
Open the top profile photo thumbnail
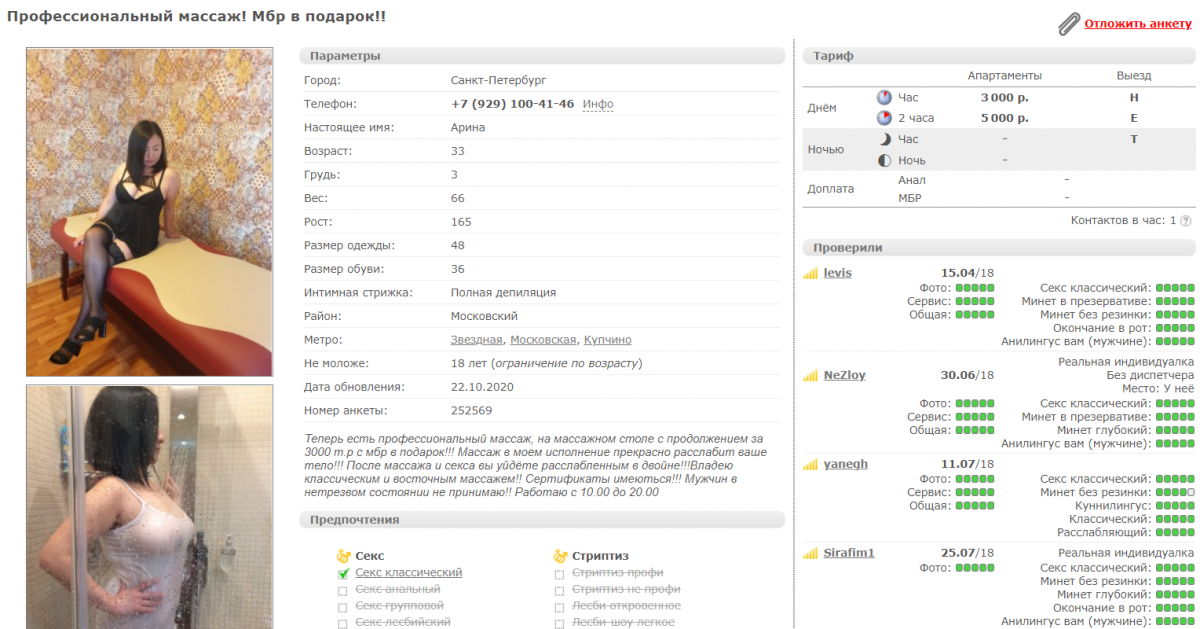pos(149,212)
